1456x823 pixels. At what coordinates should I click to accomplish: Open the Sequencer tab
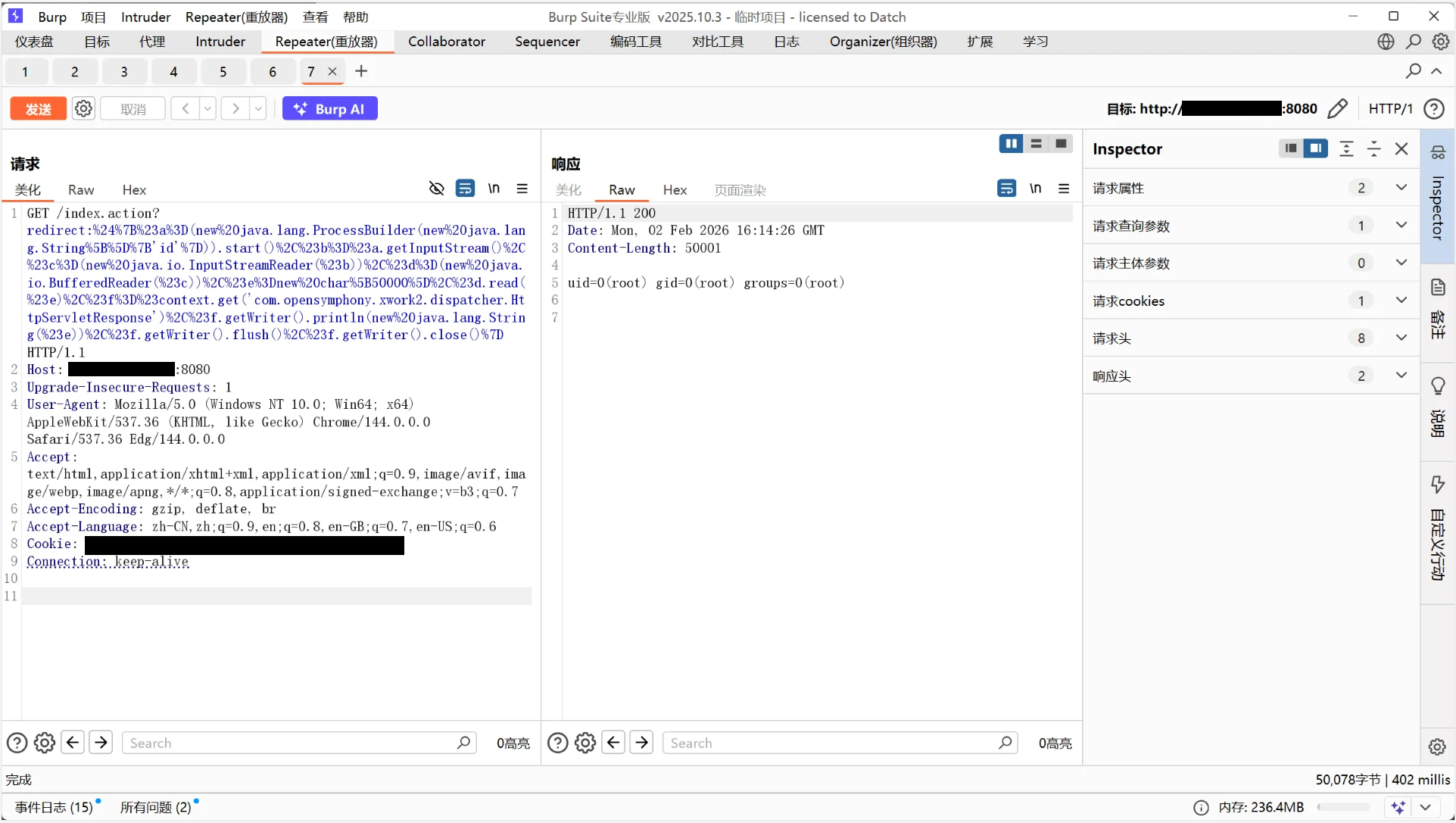coord(547,42)
